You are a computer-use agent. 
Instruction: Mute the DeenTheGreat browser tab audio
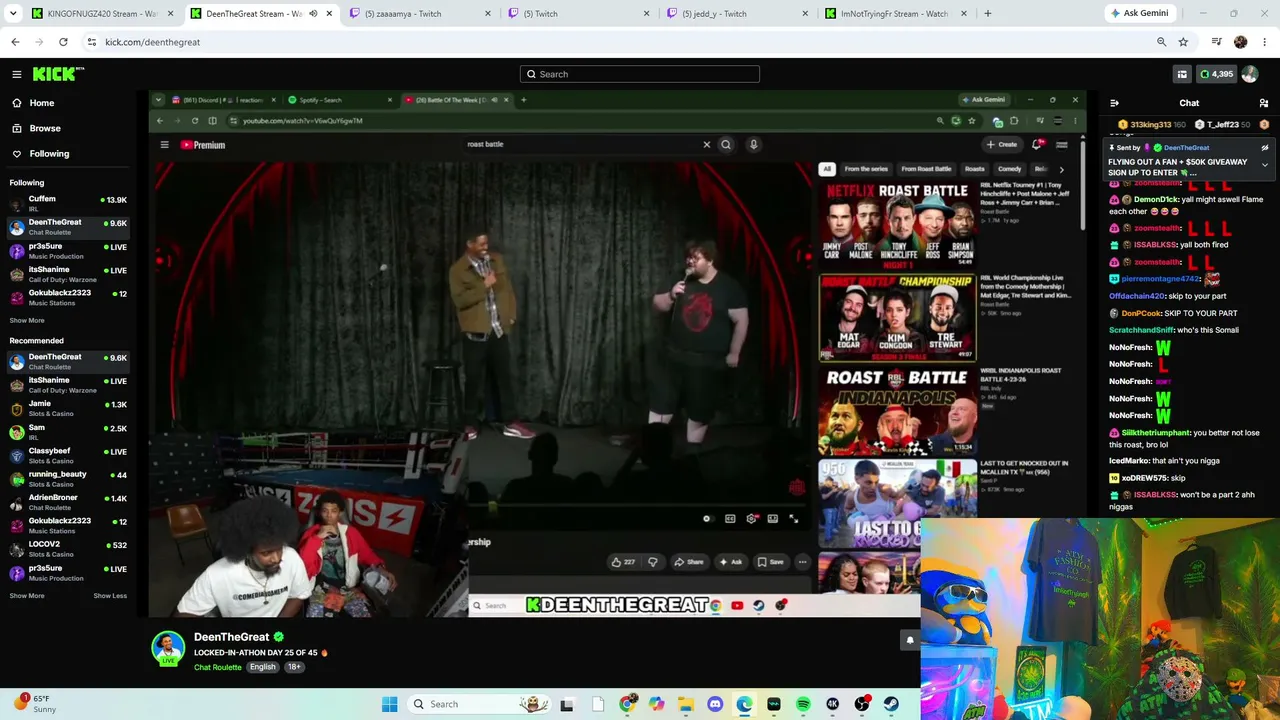(313, 14)
